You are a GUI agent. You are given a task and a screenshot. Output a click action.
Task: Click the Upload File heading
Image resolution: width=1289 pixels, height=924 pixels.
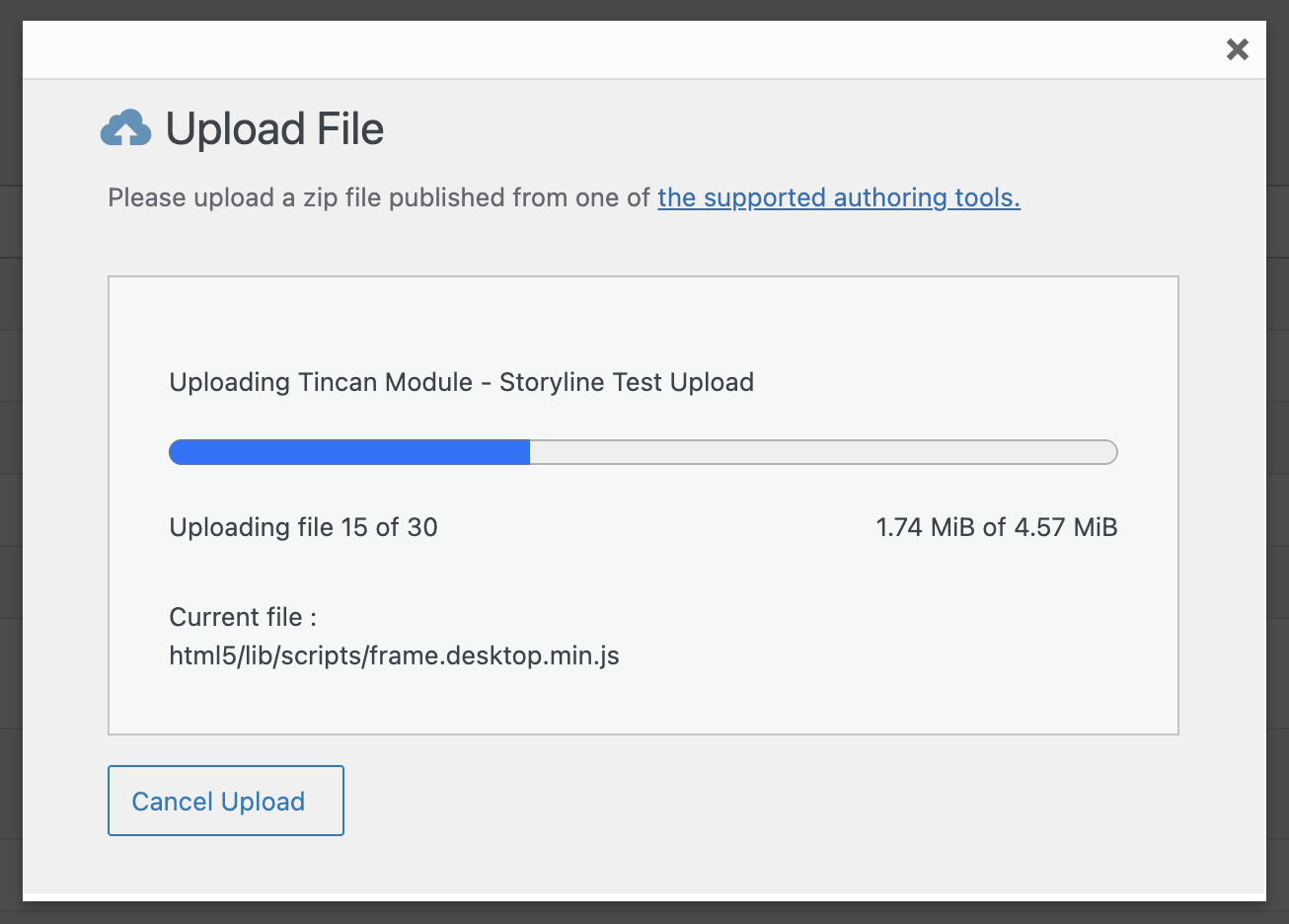coord(274,129)
